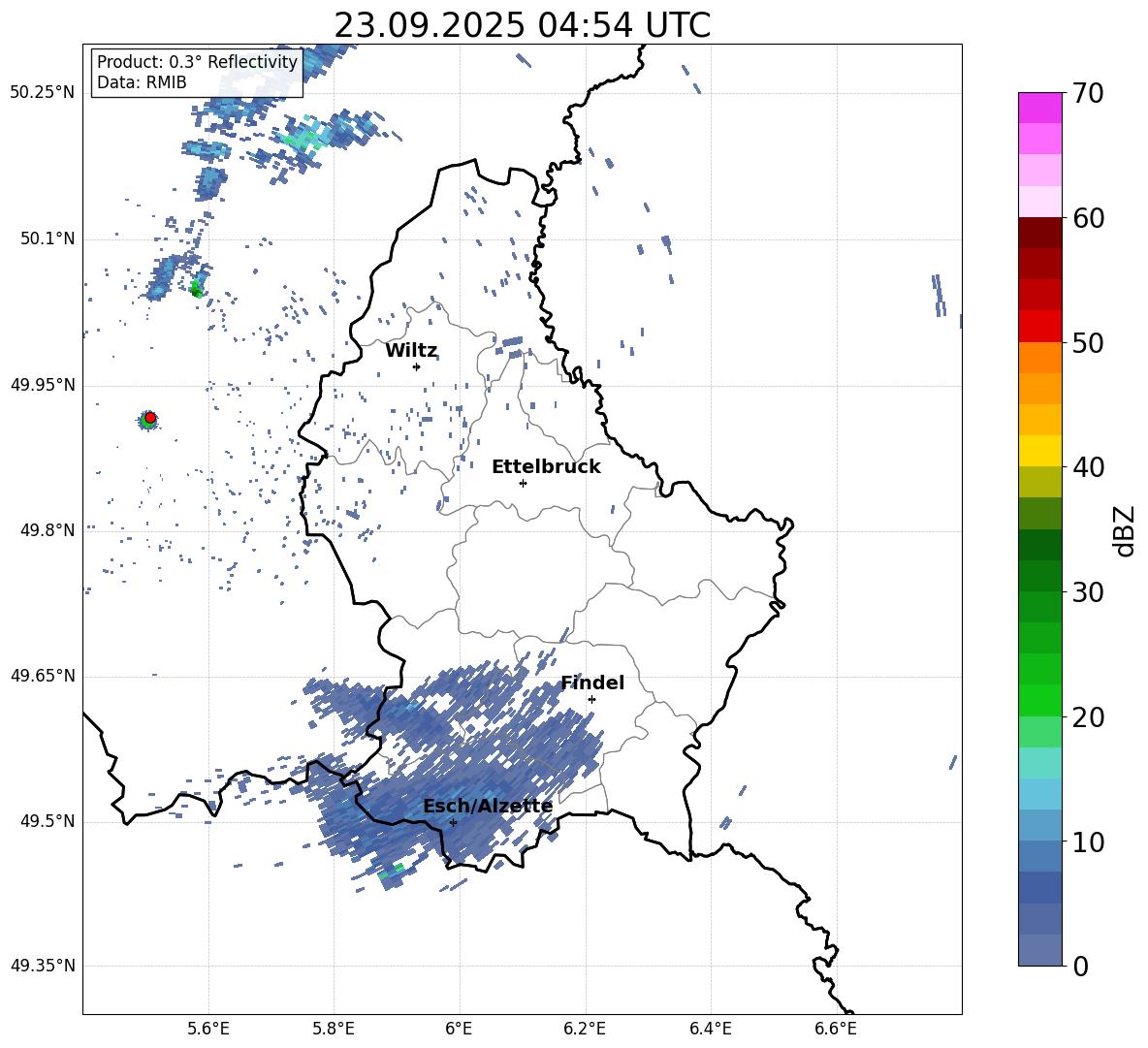The height and width of the screenshot is (1048, 1148).
Task: Click the 70 tick on colorbar
Action: click(1089, 93)
